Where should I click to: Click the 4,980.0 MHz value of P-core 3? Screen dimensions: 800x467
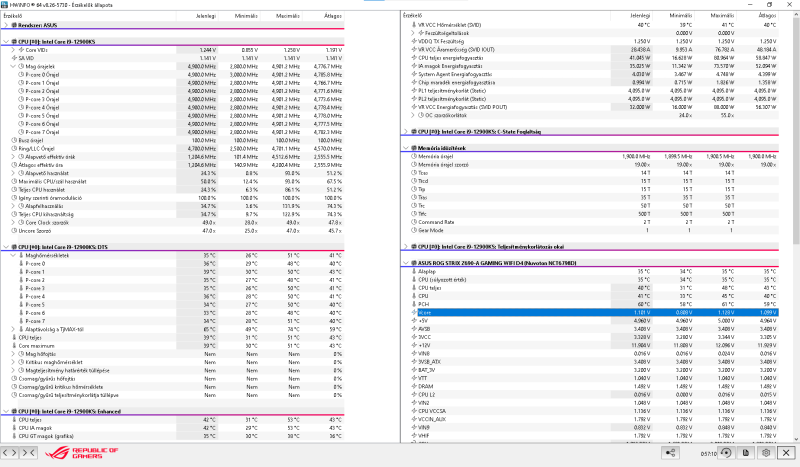click(204, 100)
